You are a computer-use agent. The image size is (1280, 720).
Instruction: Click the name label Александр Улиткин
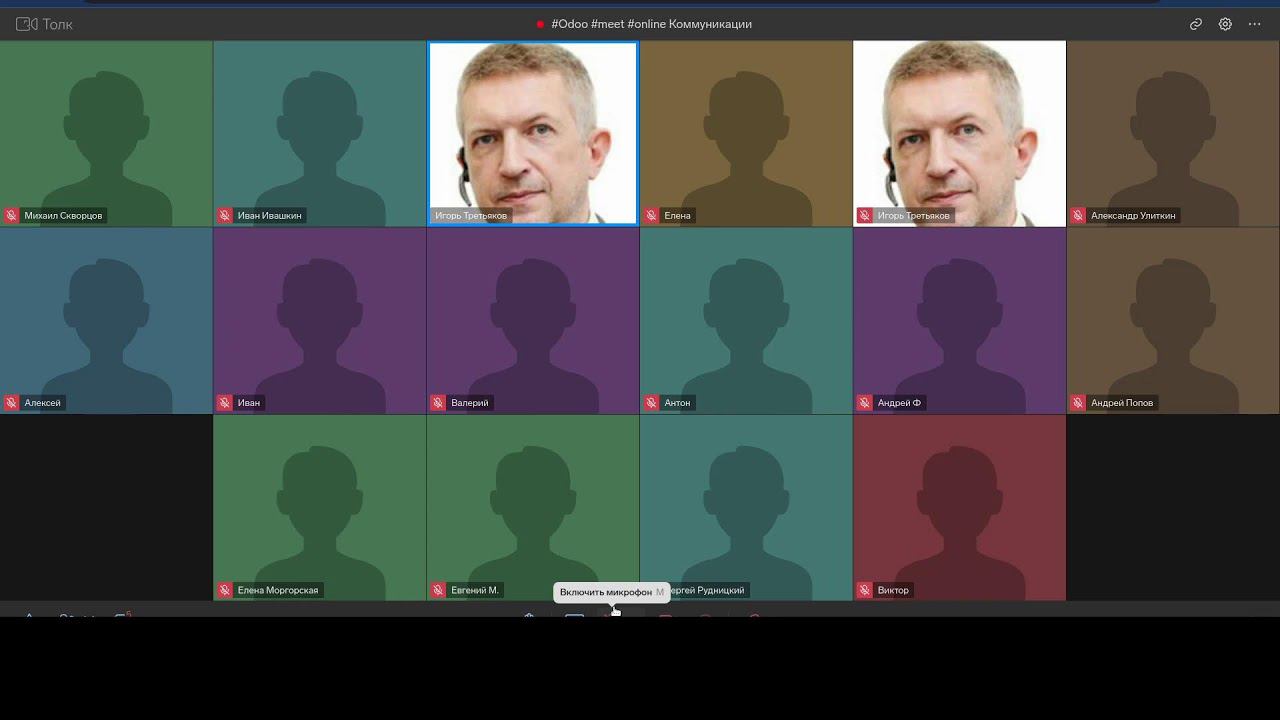pyautogui.click(x=1133, y=215)
